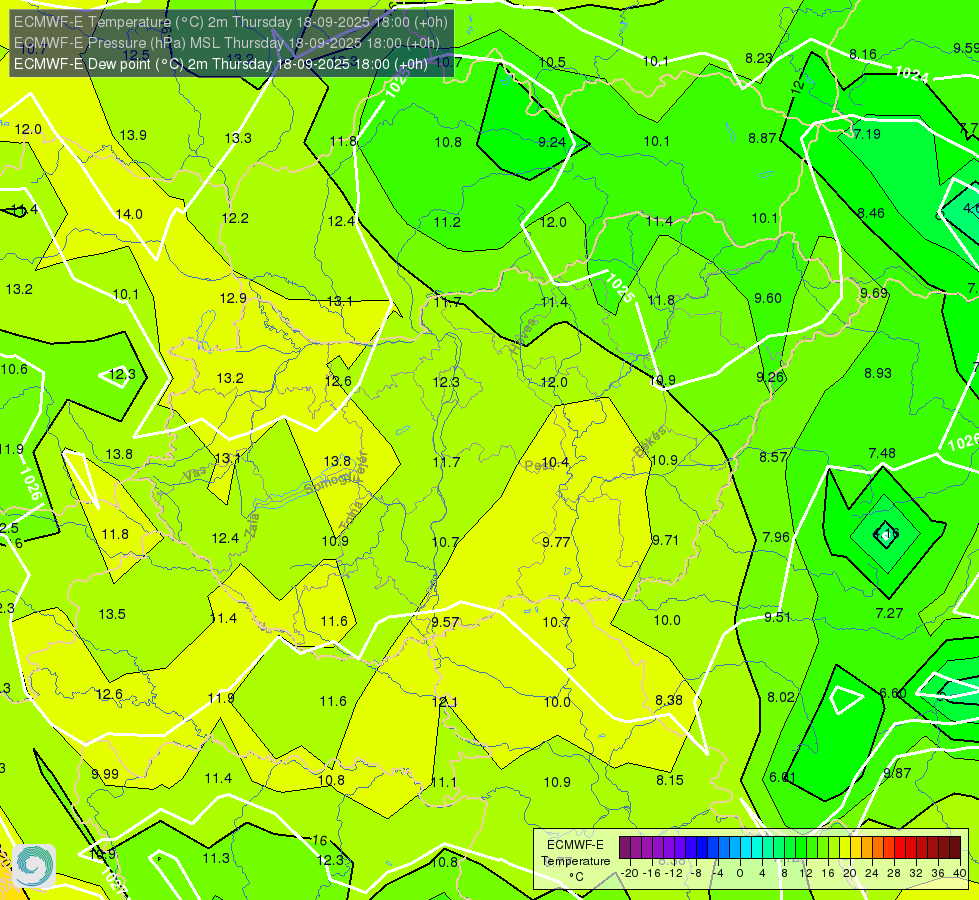The image size is (979, 900).
Task: Click the 9.87 map value
Action: point(897,773)
